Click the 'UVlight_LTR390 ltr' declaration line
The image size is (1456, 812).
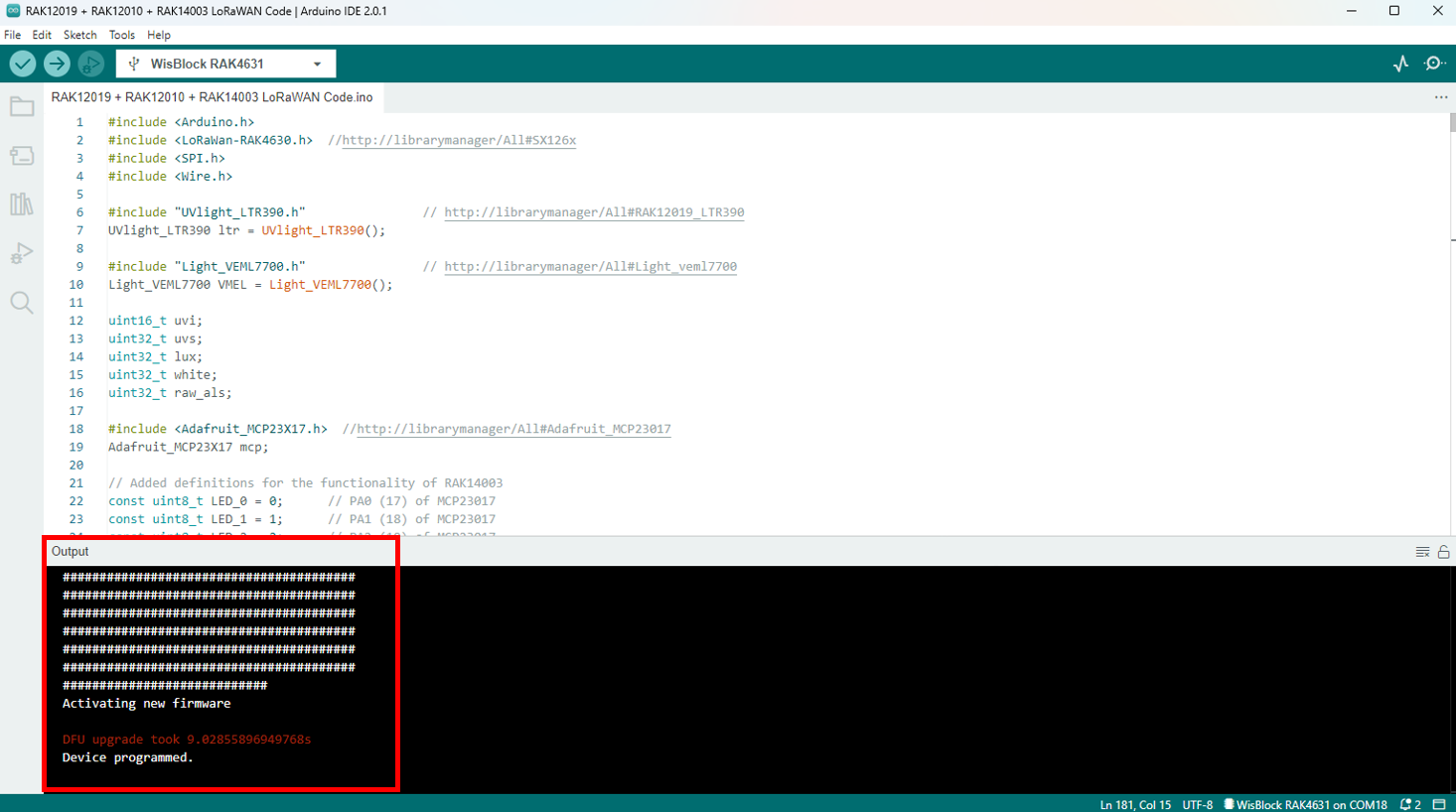point(246,230)
